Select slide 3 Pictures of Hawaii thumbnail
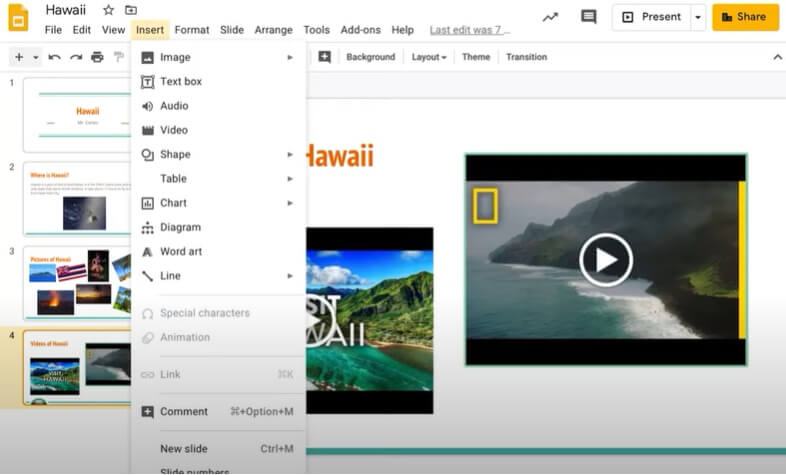The height and width of the screenshot is (475, 786). tap(77, 283)
